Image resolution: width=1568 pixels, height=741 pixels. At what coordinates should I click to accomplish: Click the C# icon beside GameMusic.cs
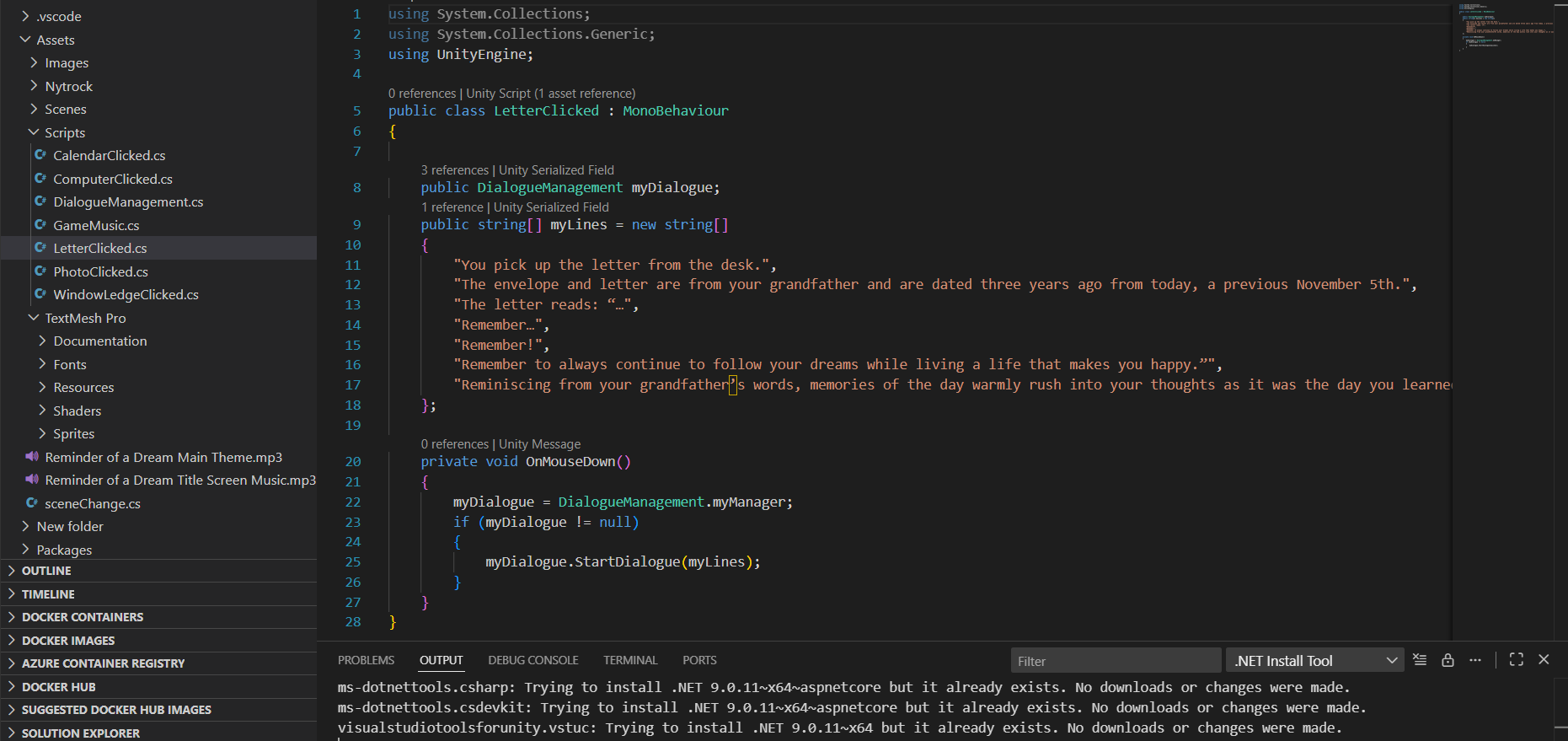40,225
